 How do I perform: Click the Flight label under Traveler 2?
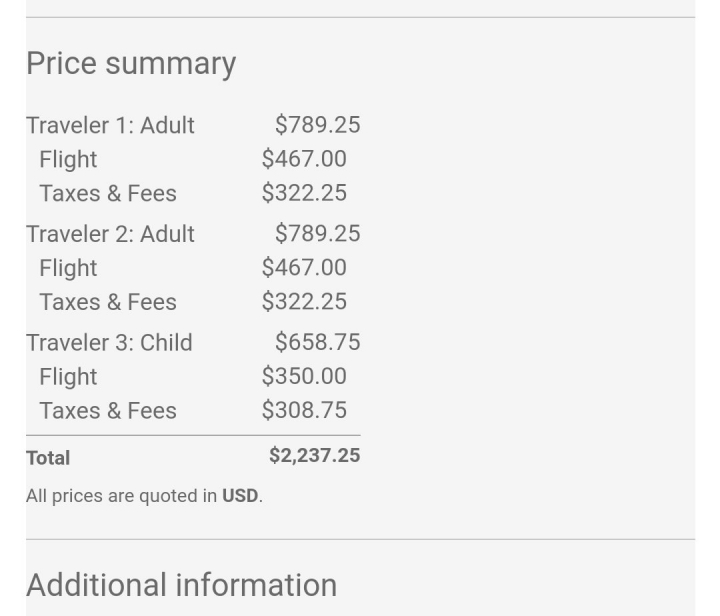click(x=68, y=268)
